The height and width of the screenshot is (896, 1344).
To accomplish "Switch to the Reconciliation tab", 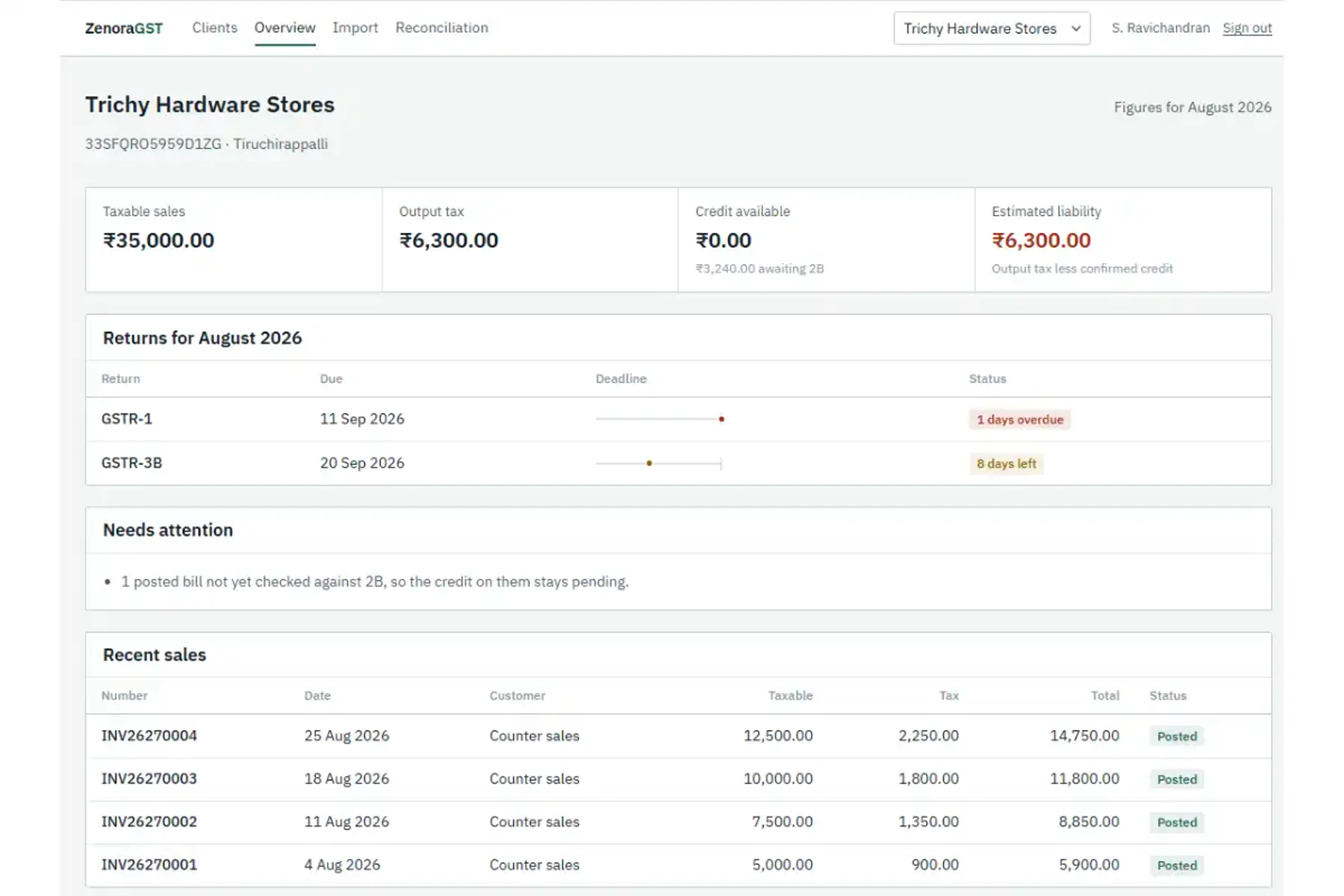I will (x=442, y=28).
